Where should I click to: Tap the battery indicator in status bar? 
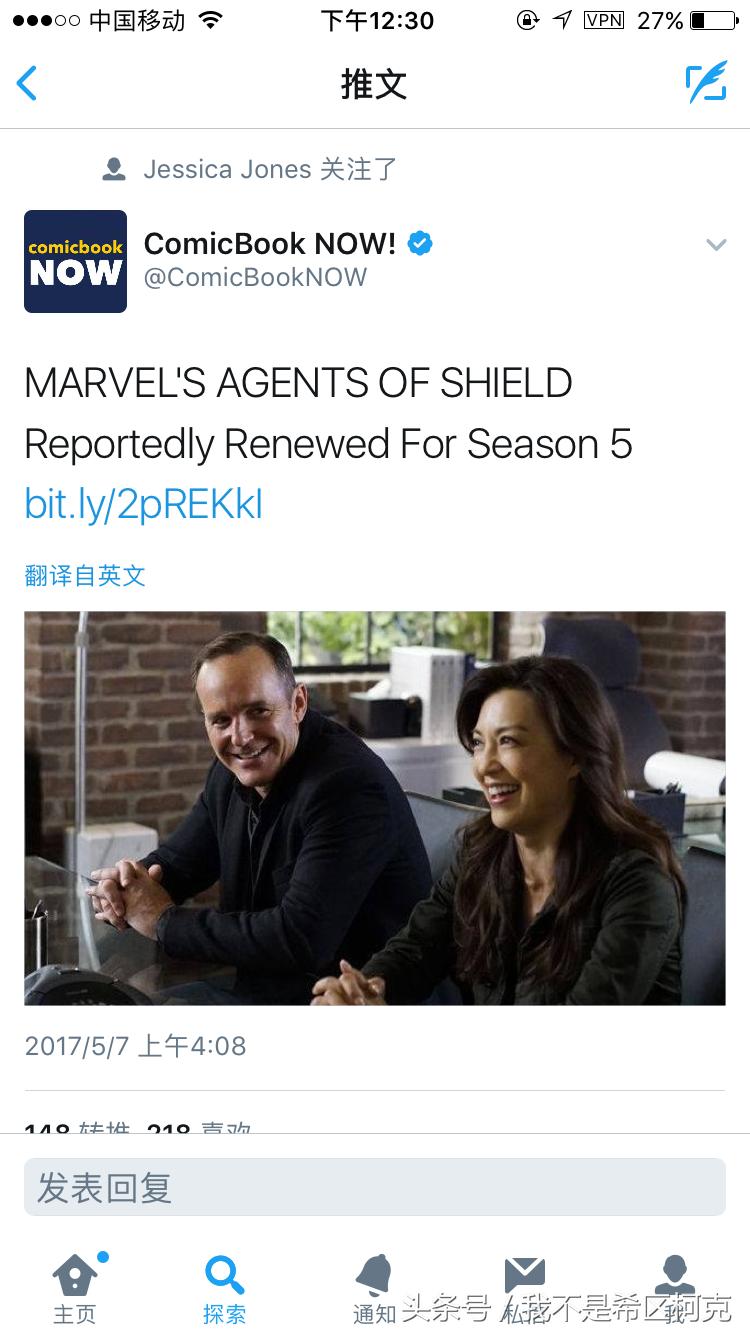coord(714,20)
